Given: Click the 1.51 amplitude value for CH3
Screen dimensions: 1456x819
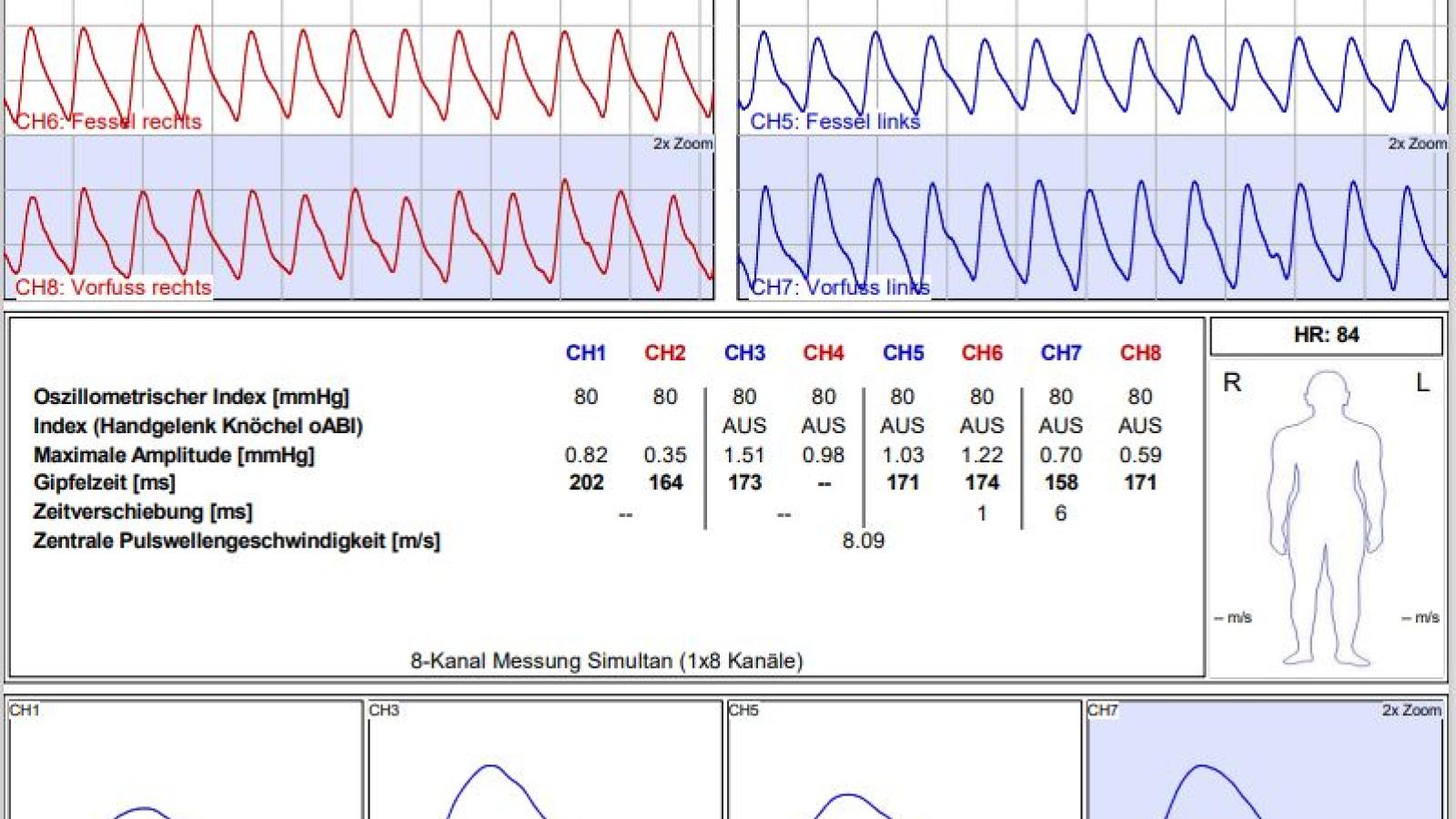Looking at the screenshot, I should pyautogui.click(x=744, y=455).
